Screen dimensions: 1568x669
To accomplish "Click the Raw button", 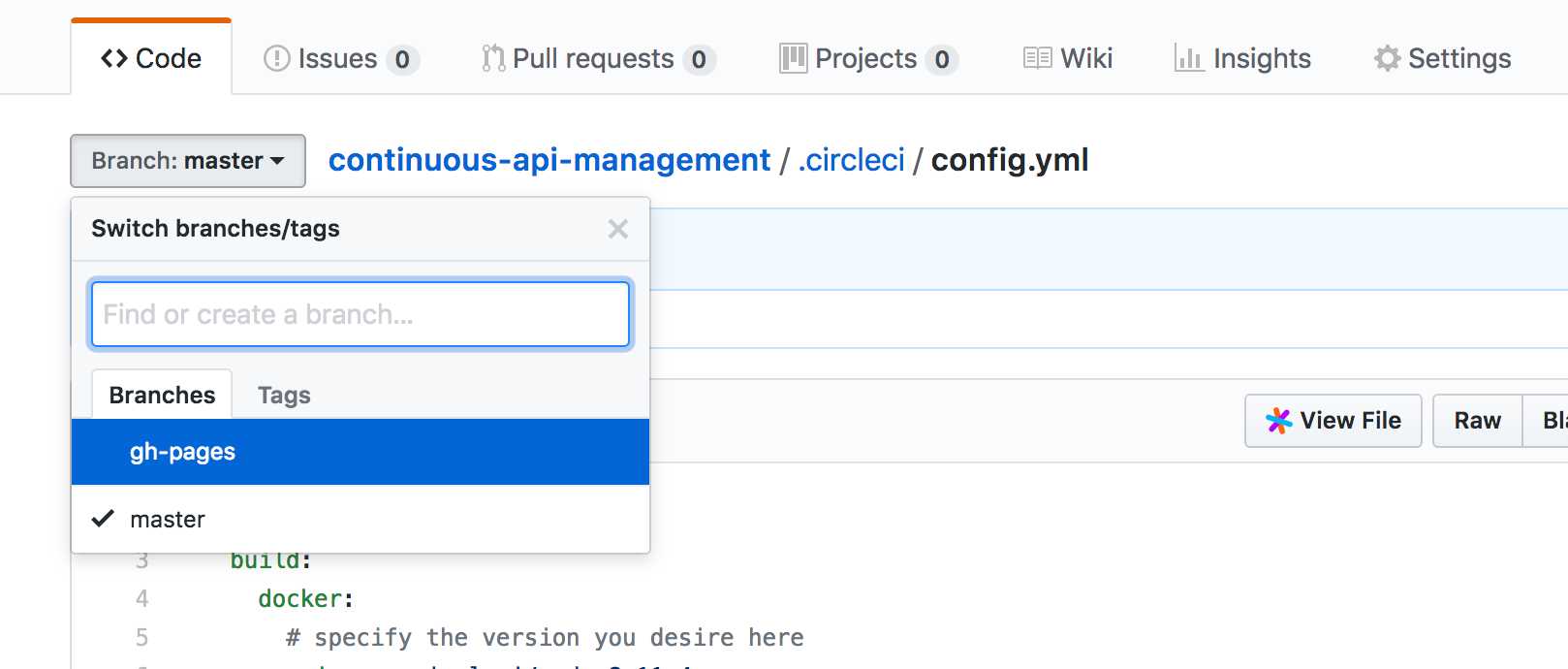I will [x=1477, y=421].
